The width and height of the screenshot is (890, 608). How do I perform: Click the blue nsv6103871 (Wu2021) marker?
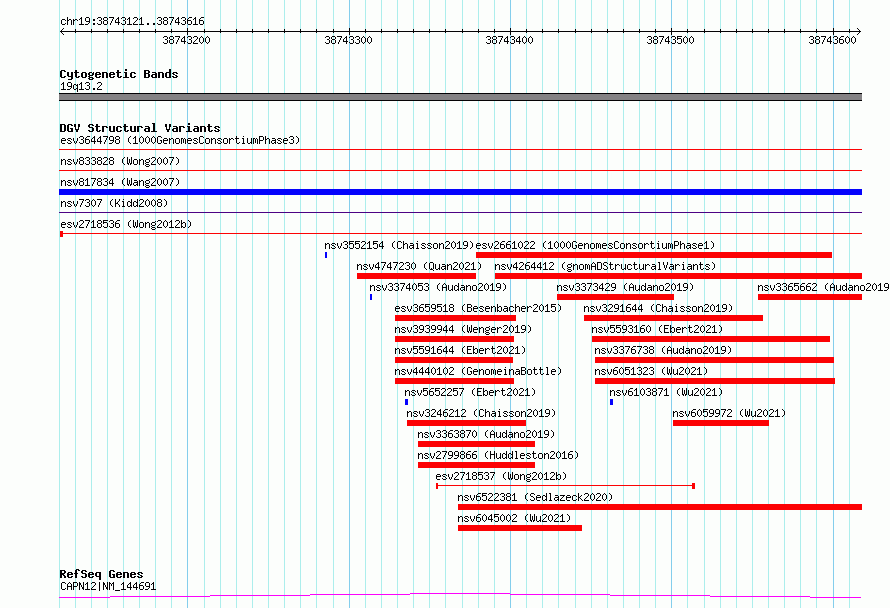pyautogui.click(x=611, y=402)
